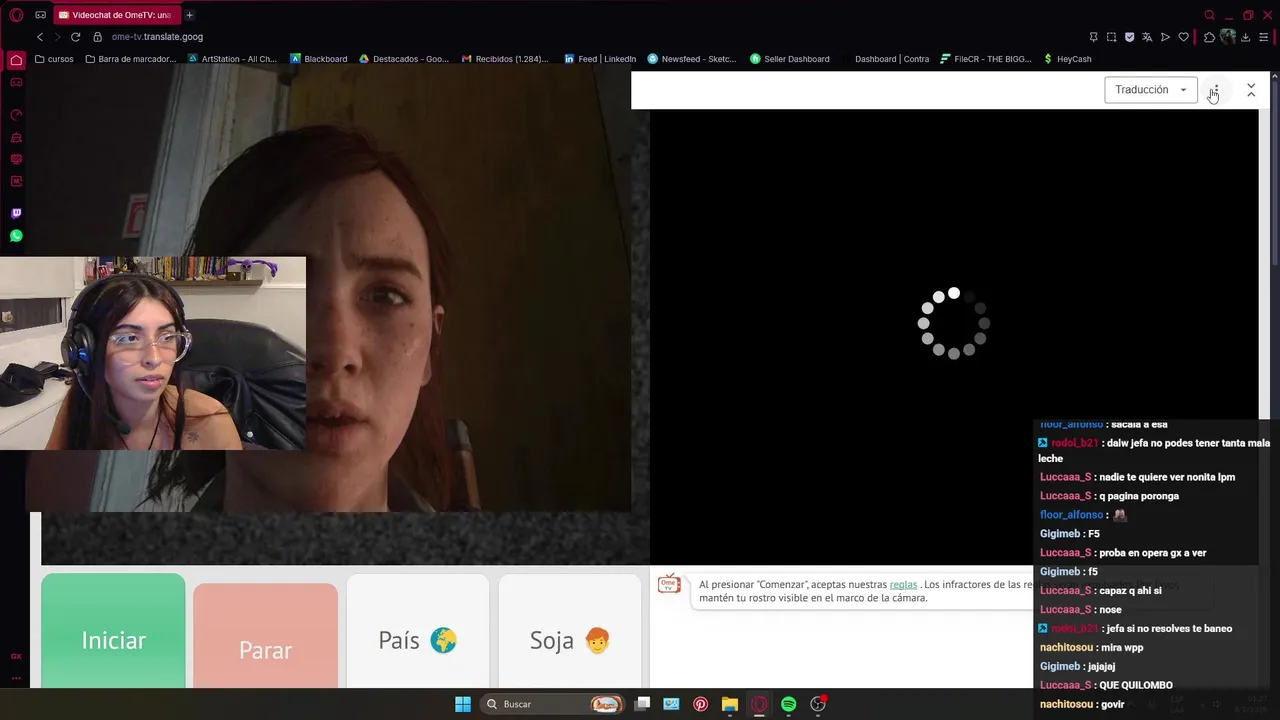Open Pinterest from the taskbar
Viewport: 1280px width, 720px height.
[x=700, y=704]
